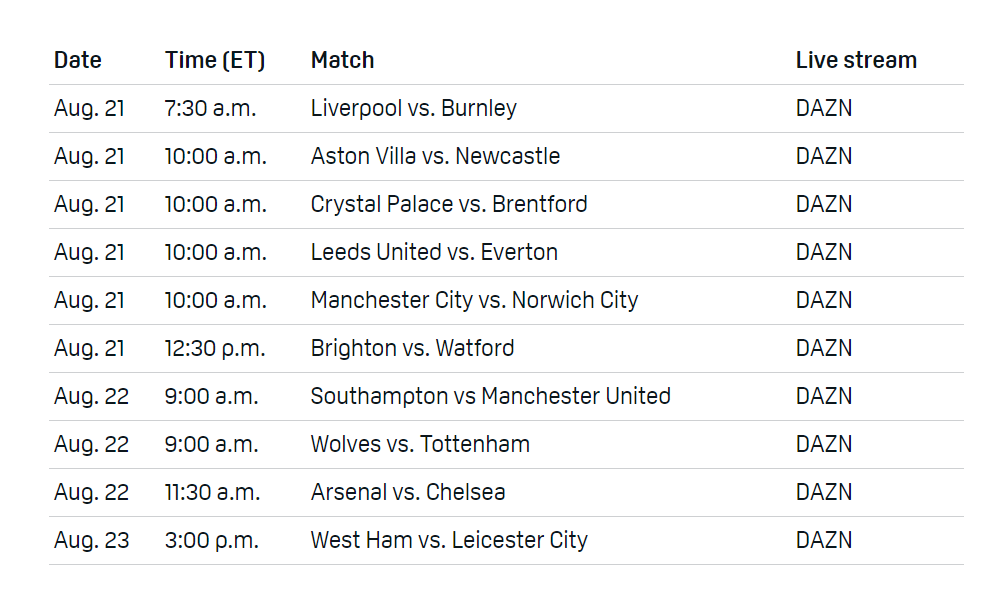Click Crystal Palace vs. Brentford match text
Screen dimensions: 998x590
(449, 204)
